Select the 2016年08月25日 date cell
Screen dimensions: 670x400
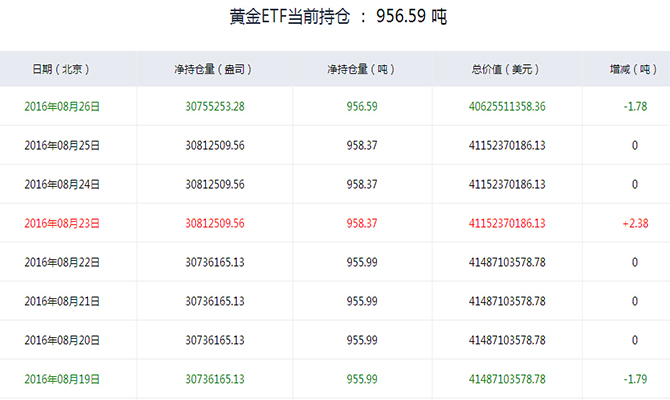point(62,145)
